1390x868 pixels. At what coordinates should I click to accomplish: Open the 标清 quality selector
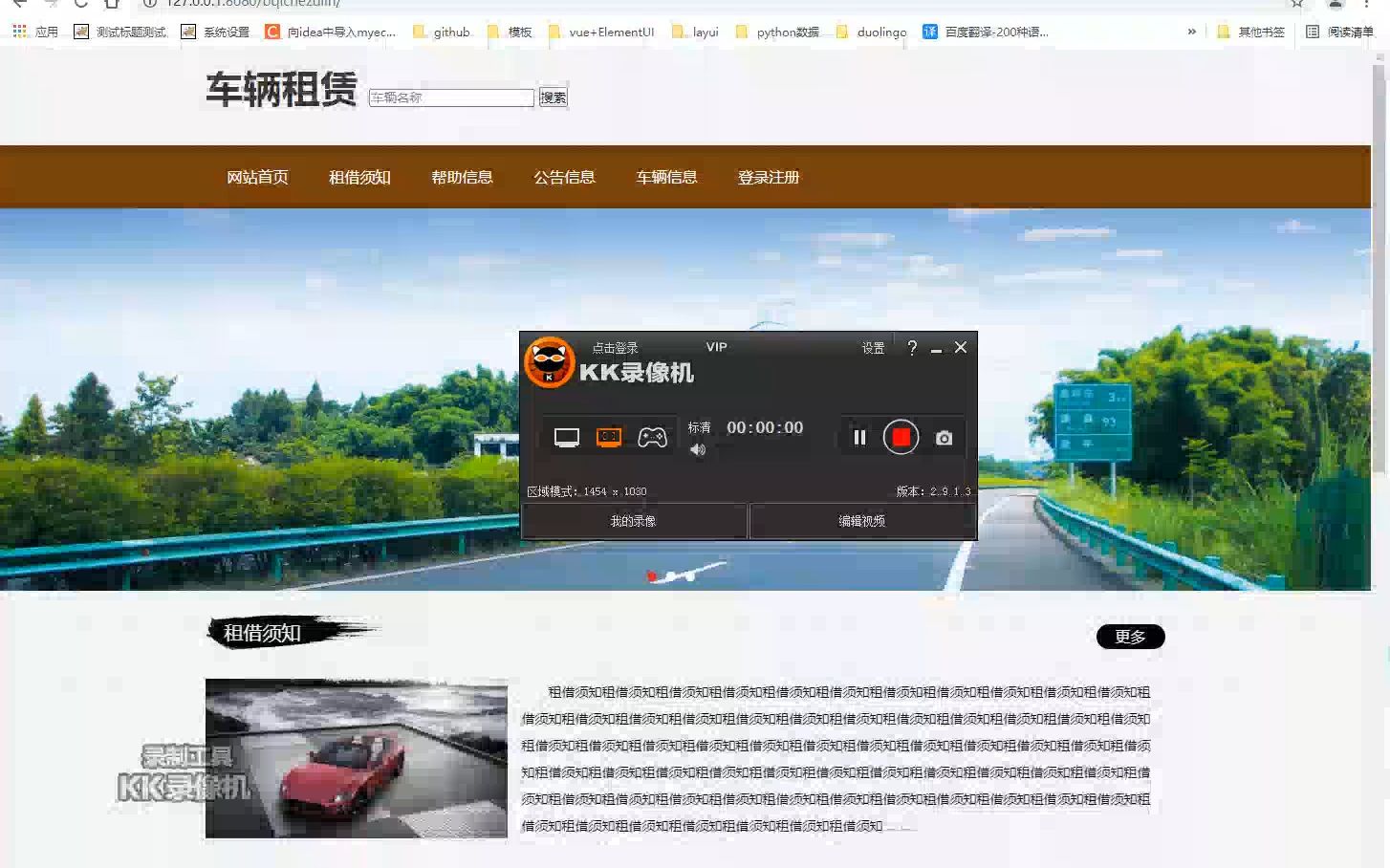pyautogui.click(x=700, y=427)
